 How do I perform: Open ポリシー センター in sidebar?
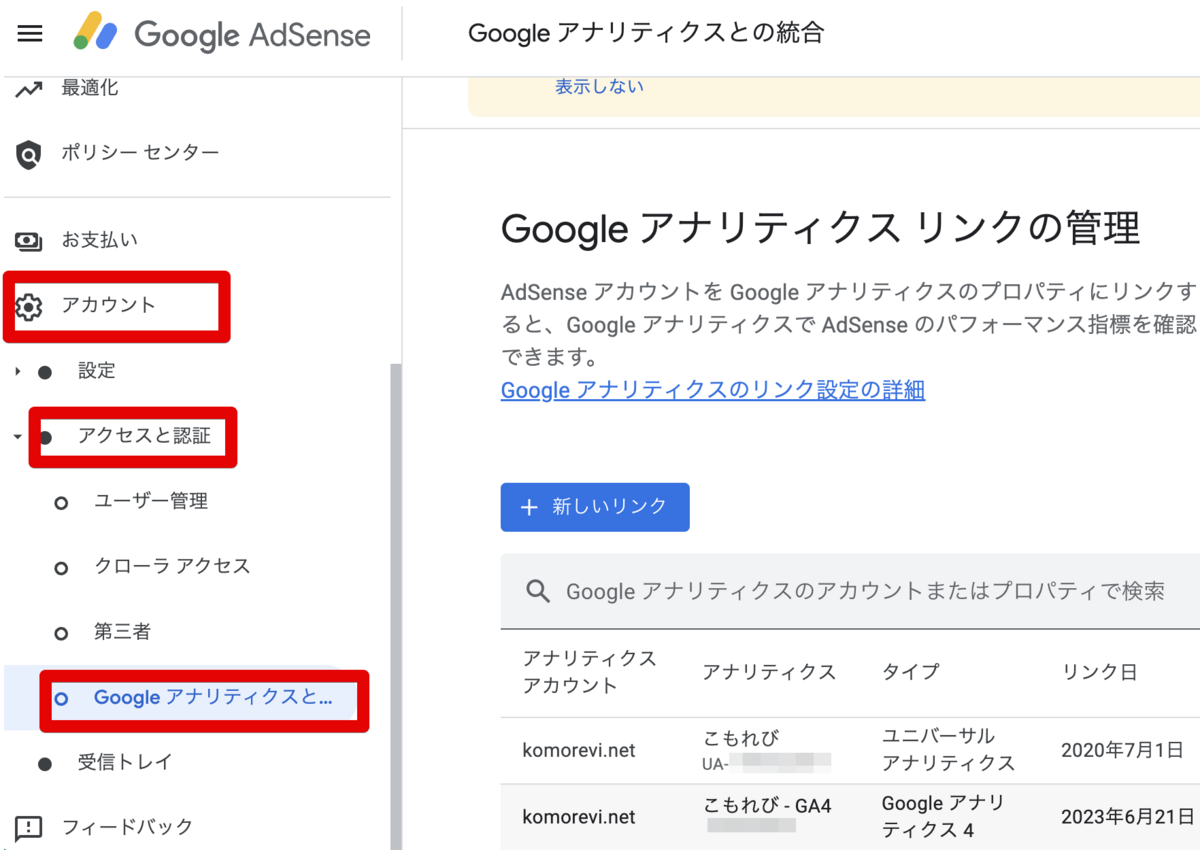[x=140, y=153]
